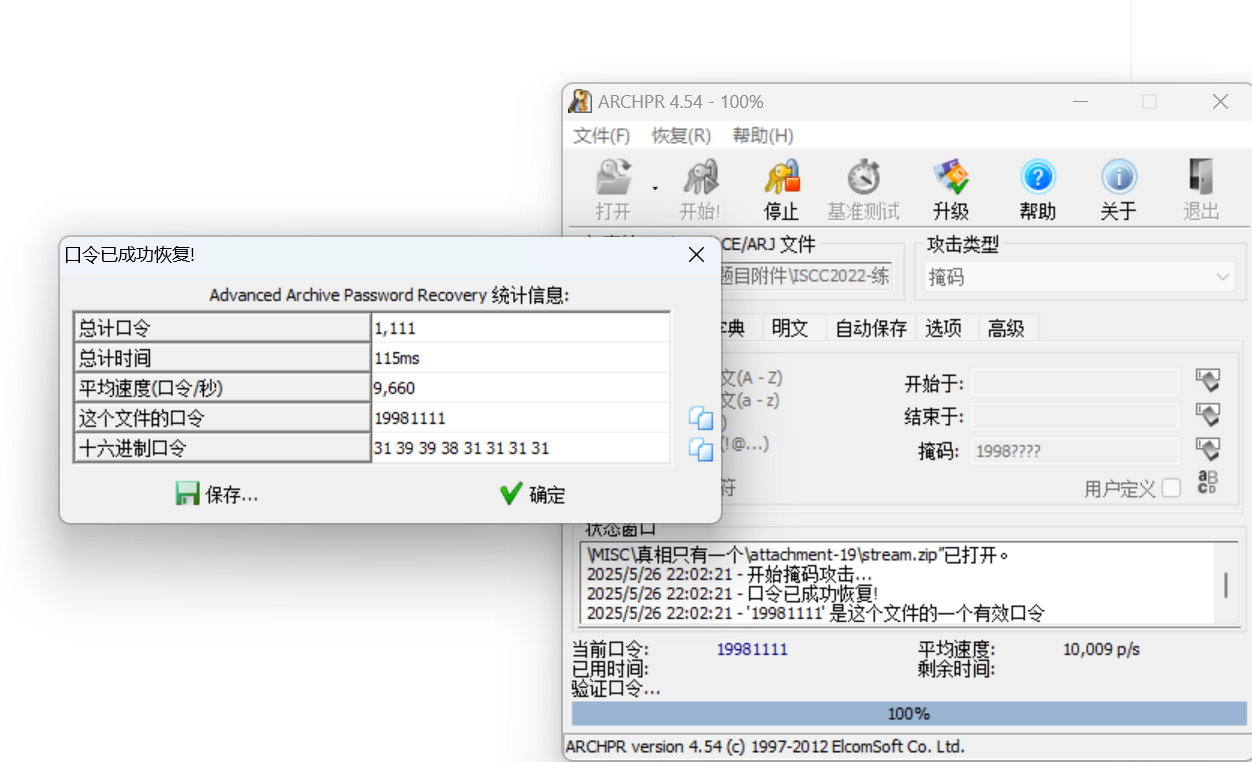Viewport: 1252px width, 762px height.
Task: Click the 当前口令 value 19981111
Action: tap(752, 649)
